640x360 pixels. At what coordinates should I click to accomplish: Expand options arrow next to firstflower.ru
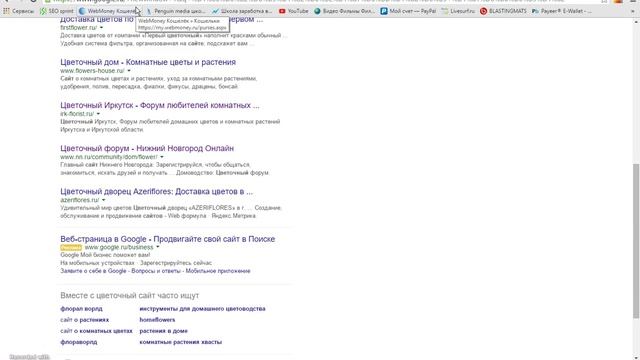(x=102, y=28)
